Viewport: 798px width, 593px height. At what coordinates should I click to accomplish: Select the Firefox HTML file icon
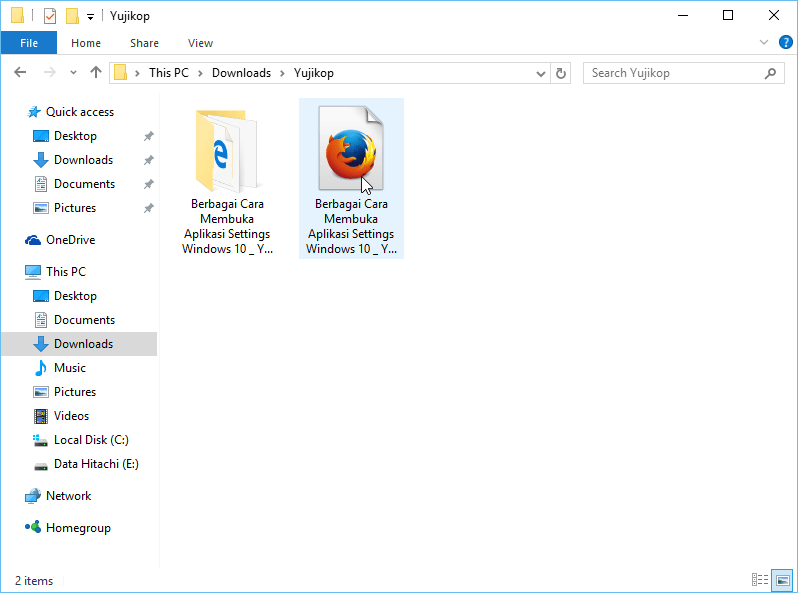pyautogui.click(x=351, y=148)
